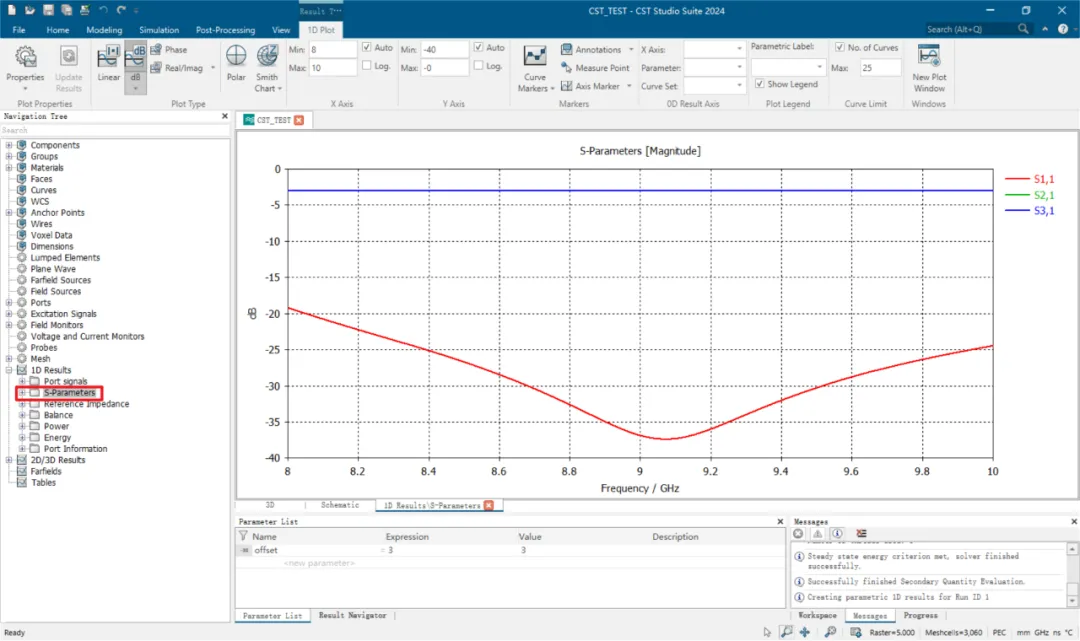Collapse the 1D Results tree node
Screen dimensions: 1080x641
point(9,370)
